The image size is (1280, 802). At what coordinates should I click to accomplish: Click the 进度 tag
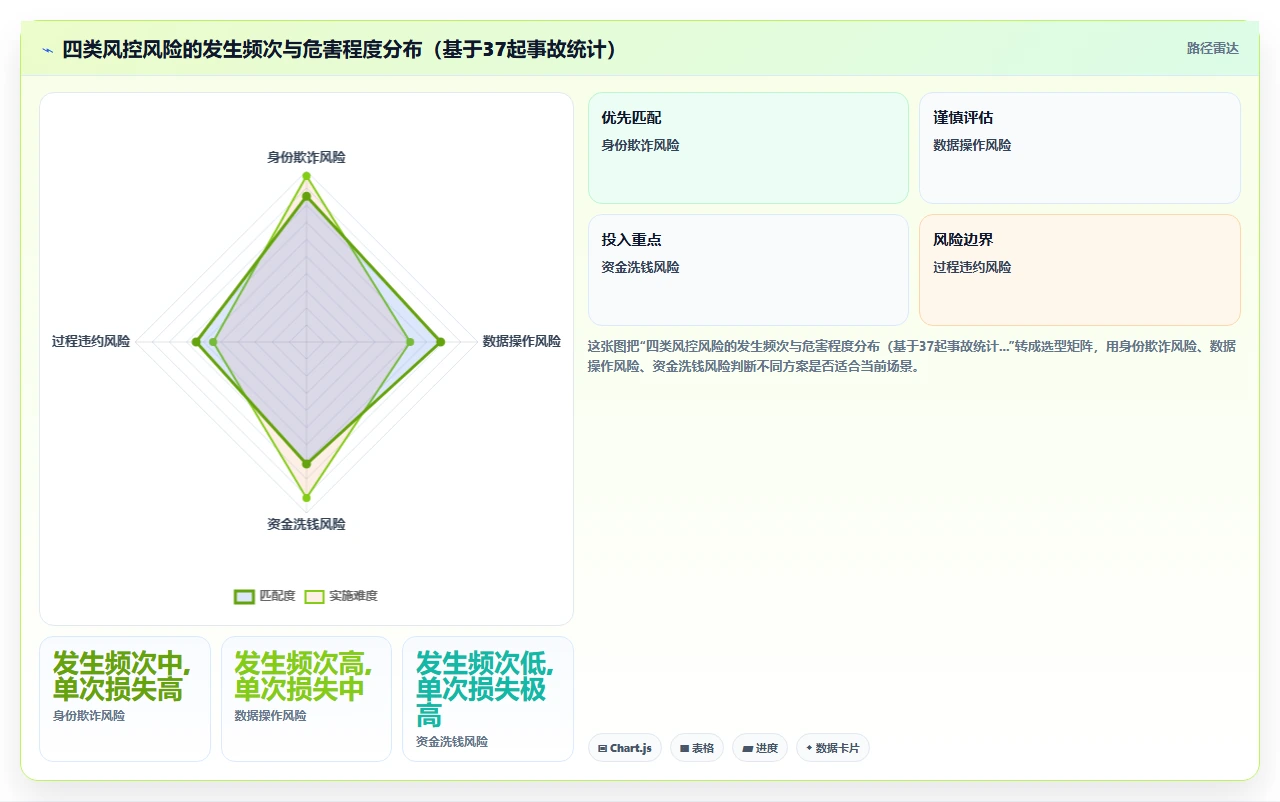(x=760, y=748)
